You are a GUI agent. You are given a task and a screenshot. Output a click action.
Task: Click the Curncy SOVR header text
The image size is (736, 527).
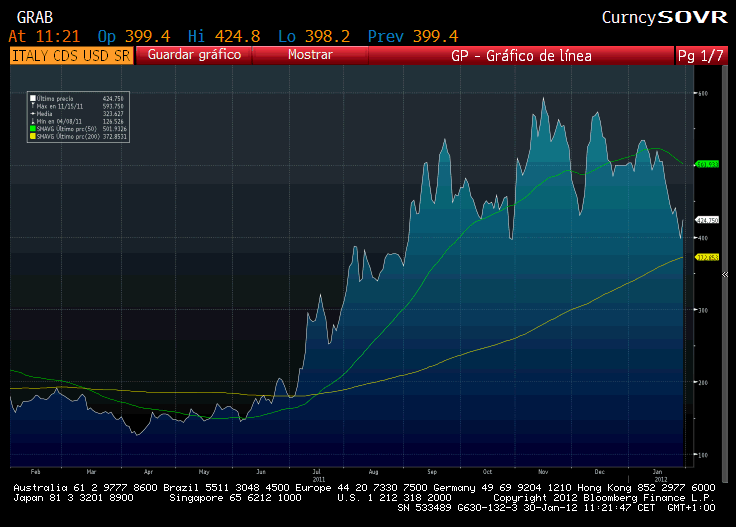664,18
